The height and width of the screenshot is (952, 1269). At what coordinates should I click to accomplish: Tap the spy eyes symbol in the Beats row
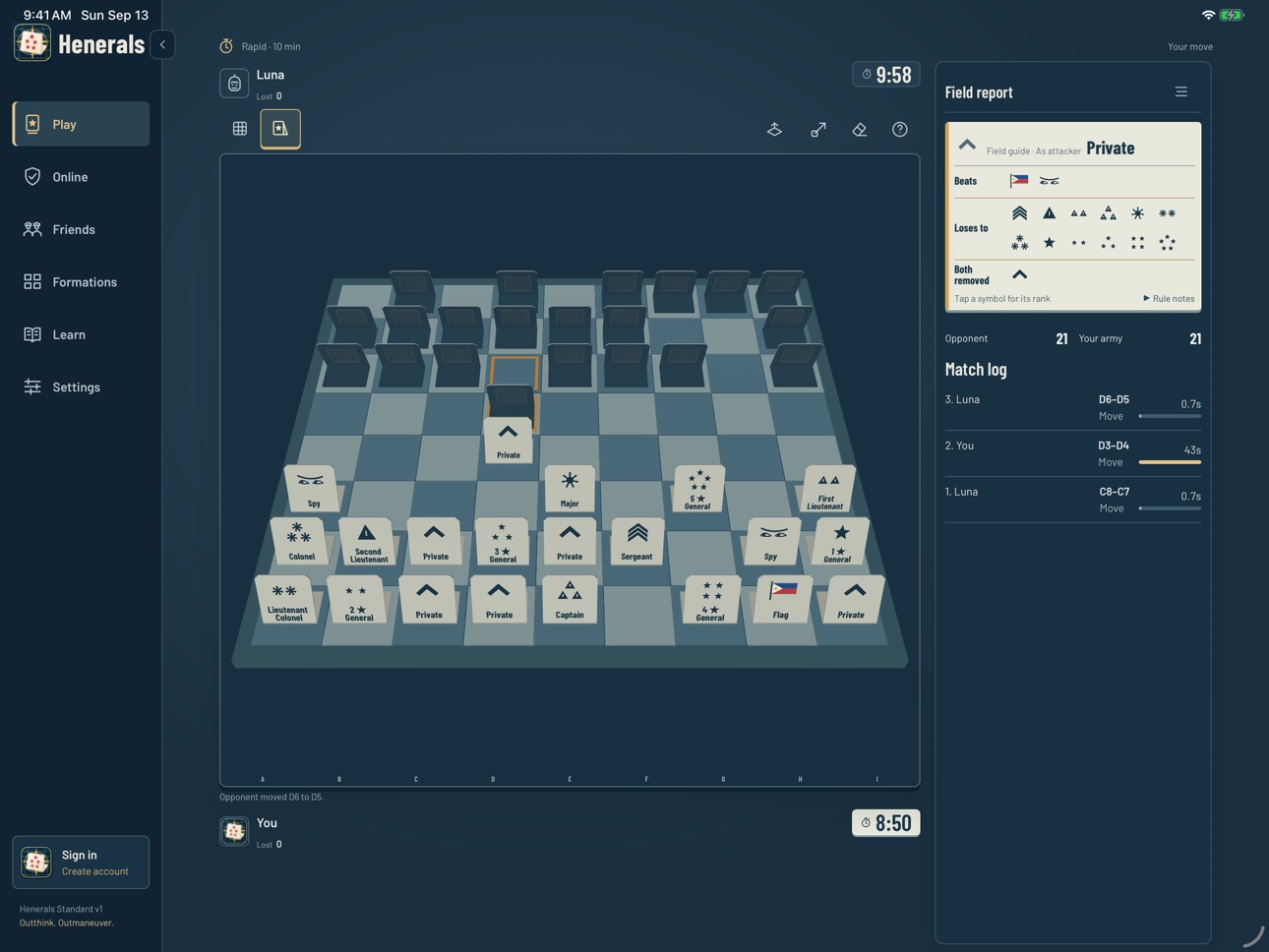click(1049, 181)
